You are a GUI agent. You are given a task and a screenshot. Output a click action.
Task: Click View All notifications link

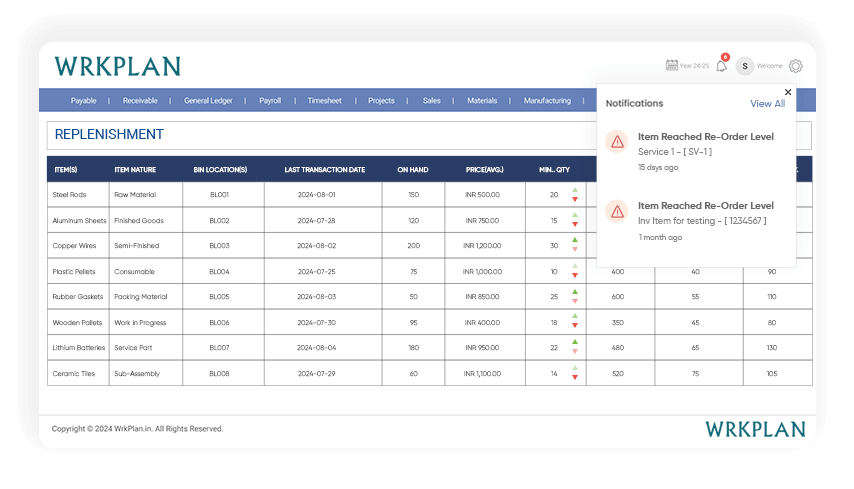pos(767,104)
